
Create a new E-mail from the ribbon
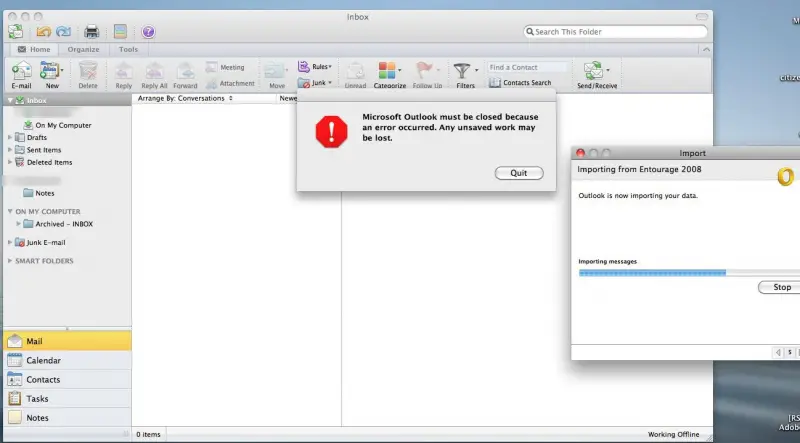click(21, 75)
